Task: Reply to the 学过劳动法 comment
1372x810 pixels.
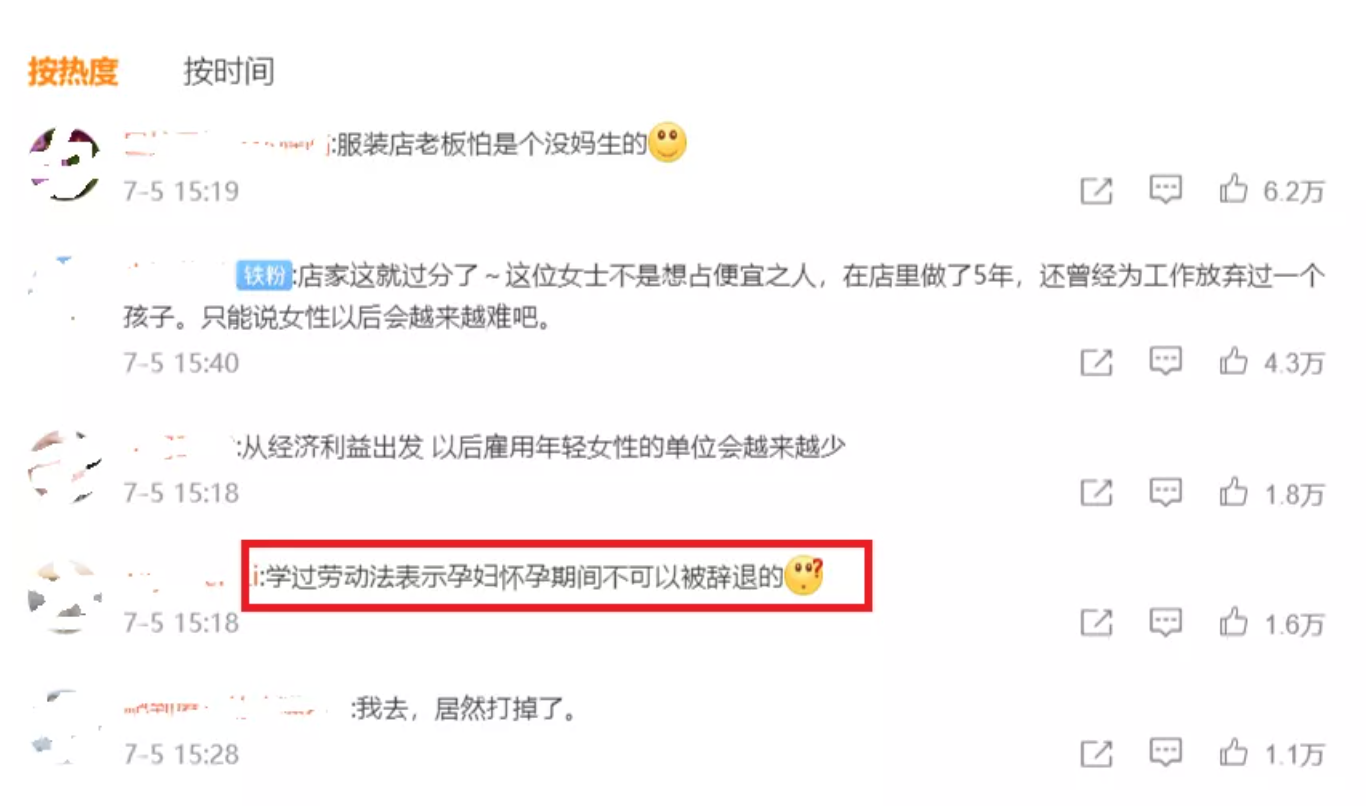Action: (1165, 623)
